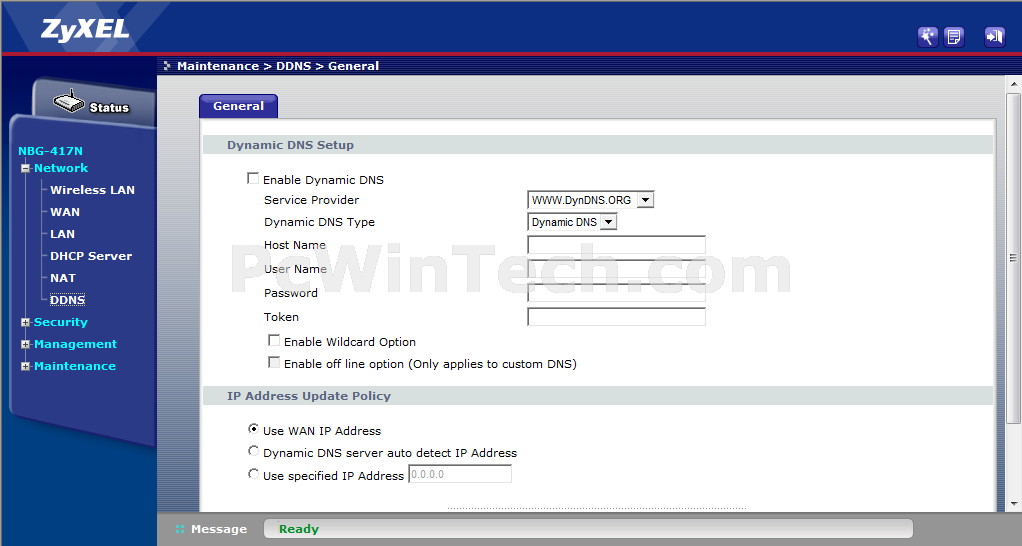Open NAT configuration

click(x=63, y=278)
